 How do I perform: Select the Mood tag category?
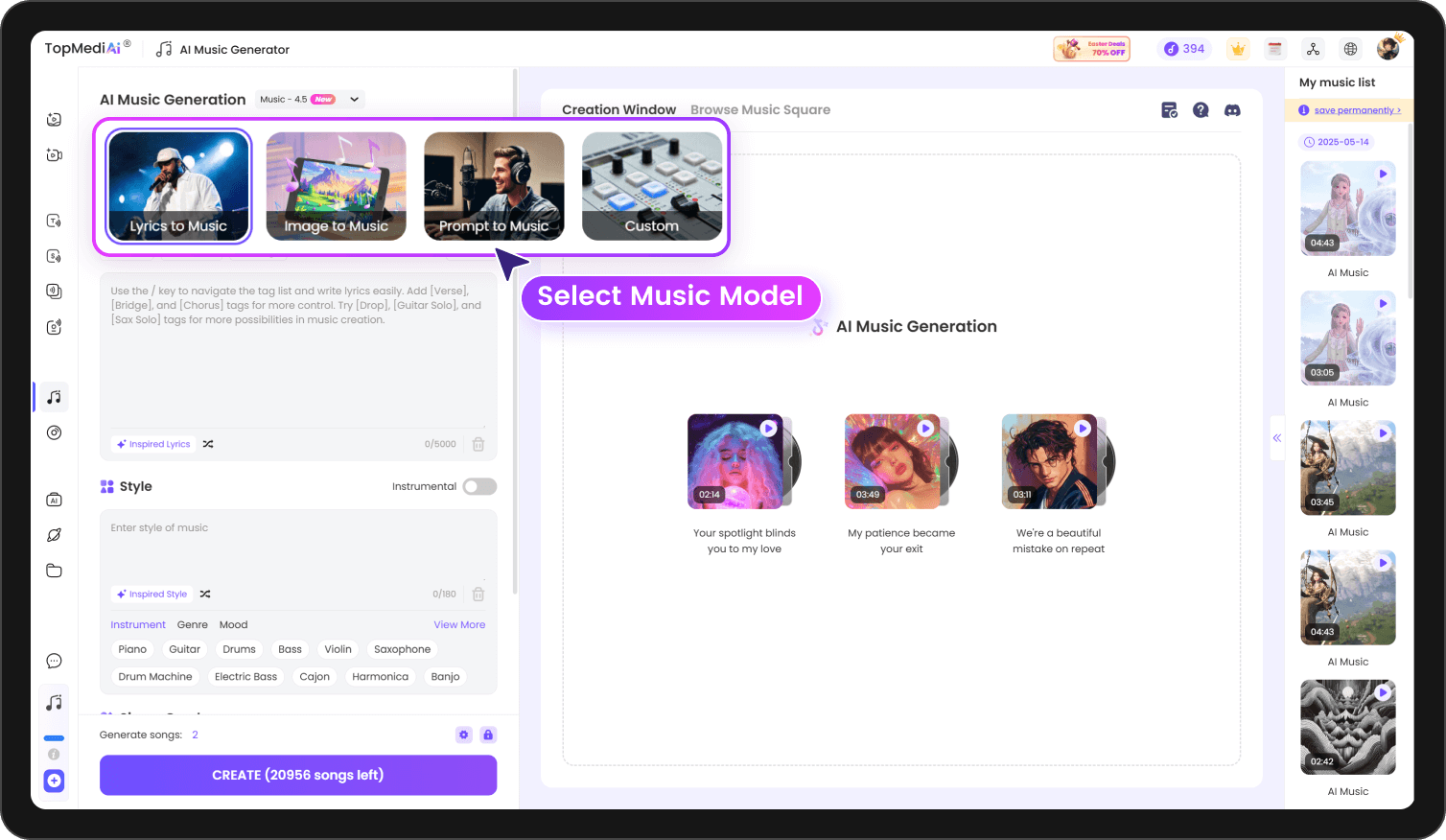(x=233, y=624)
